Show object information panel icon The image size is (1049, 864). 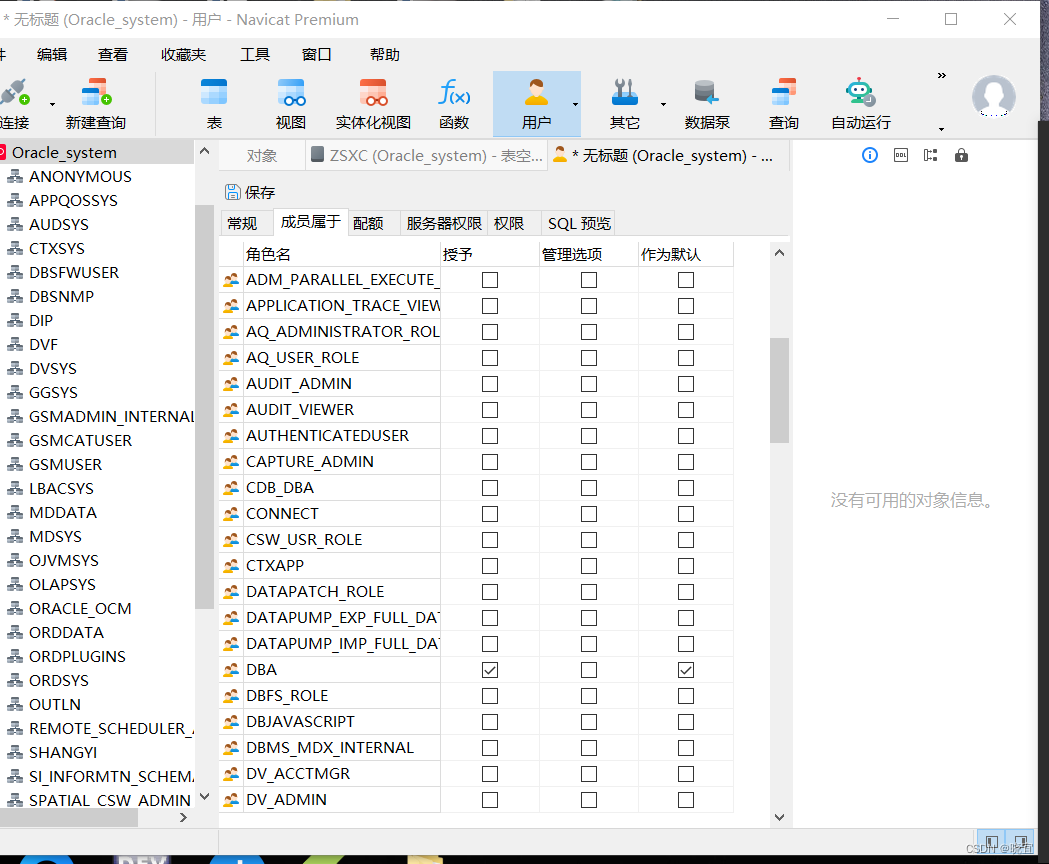coord(870,155)
